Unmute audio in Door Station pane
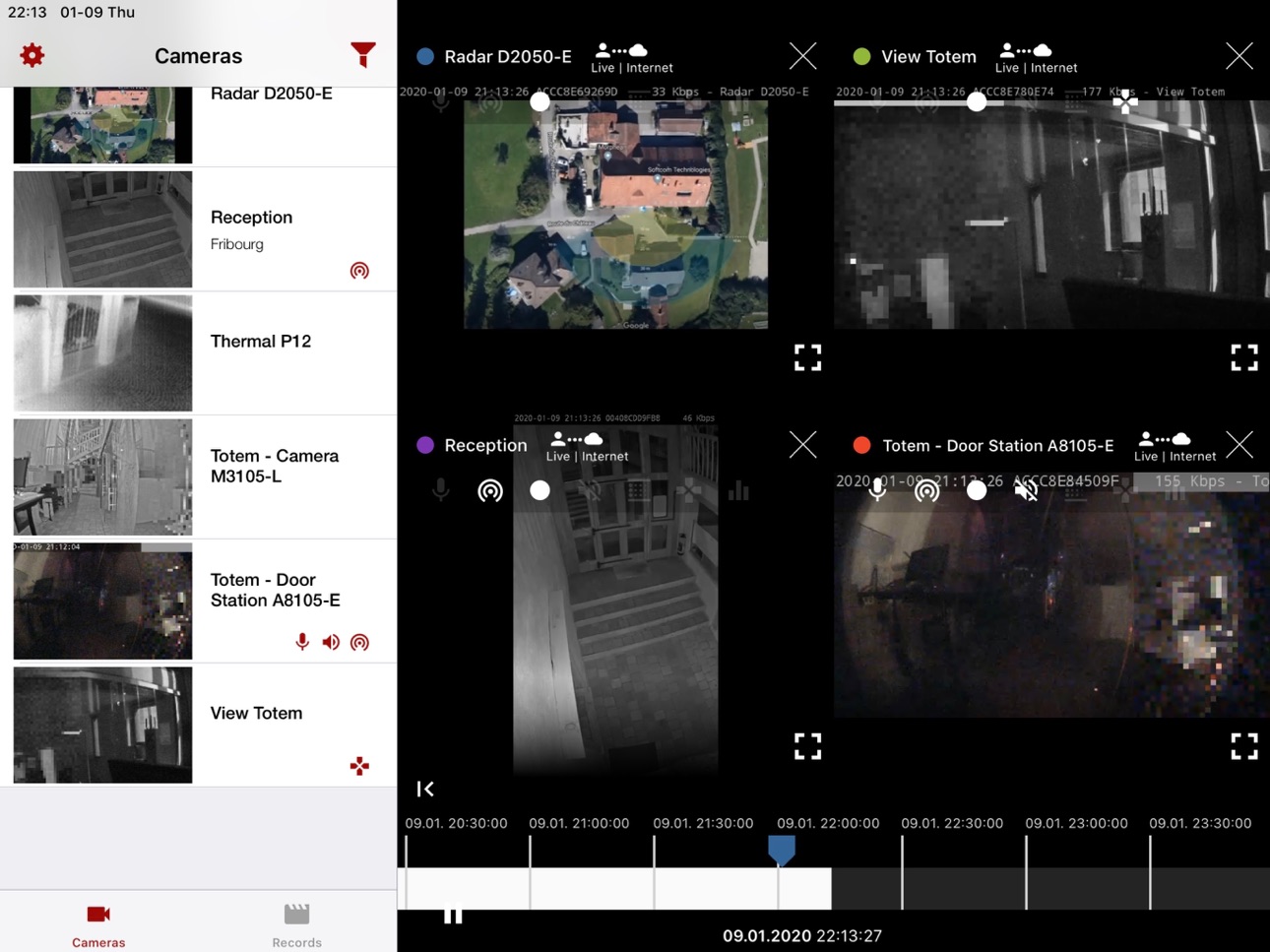Viewport: 1270px width, 952px height. [x=1026, y=490]
